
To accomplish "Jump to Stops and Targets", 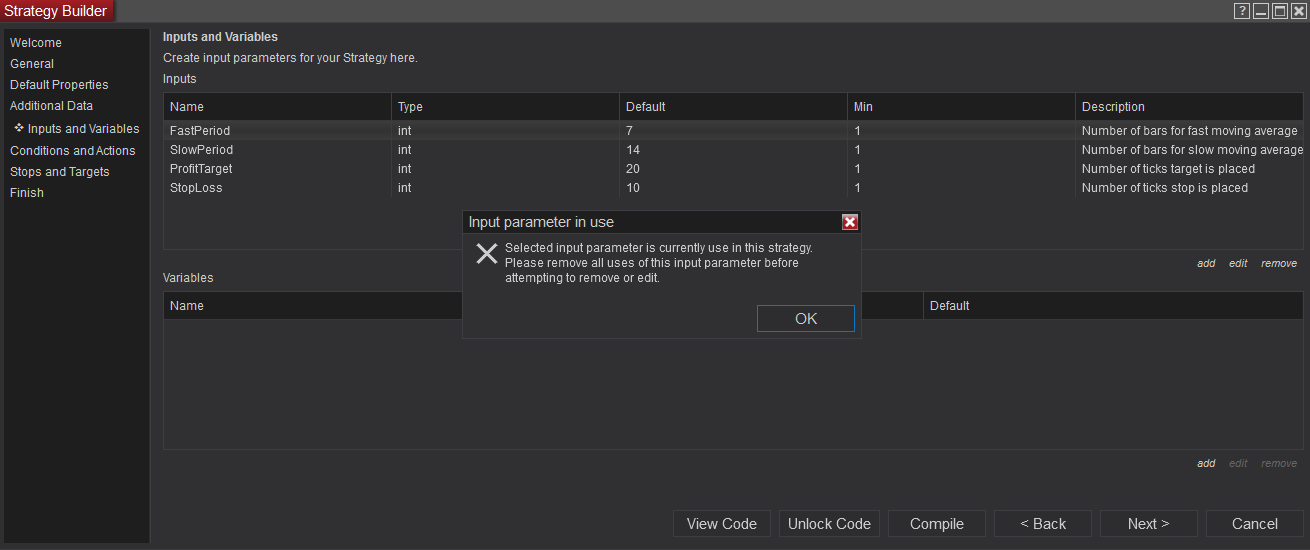I will coord(59,172).
